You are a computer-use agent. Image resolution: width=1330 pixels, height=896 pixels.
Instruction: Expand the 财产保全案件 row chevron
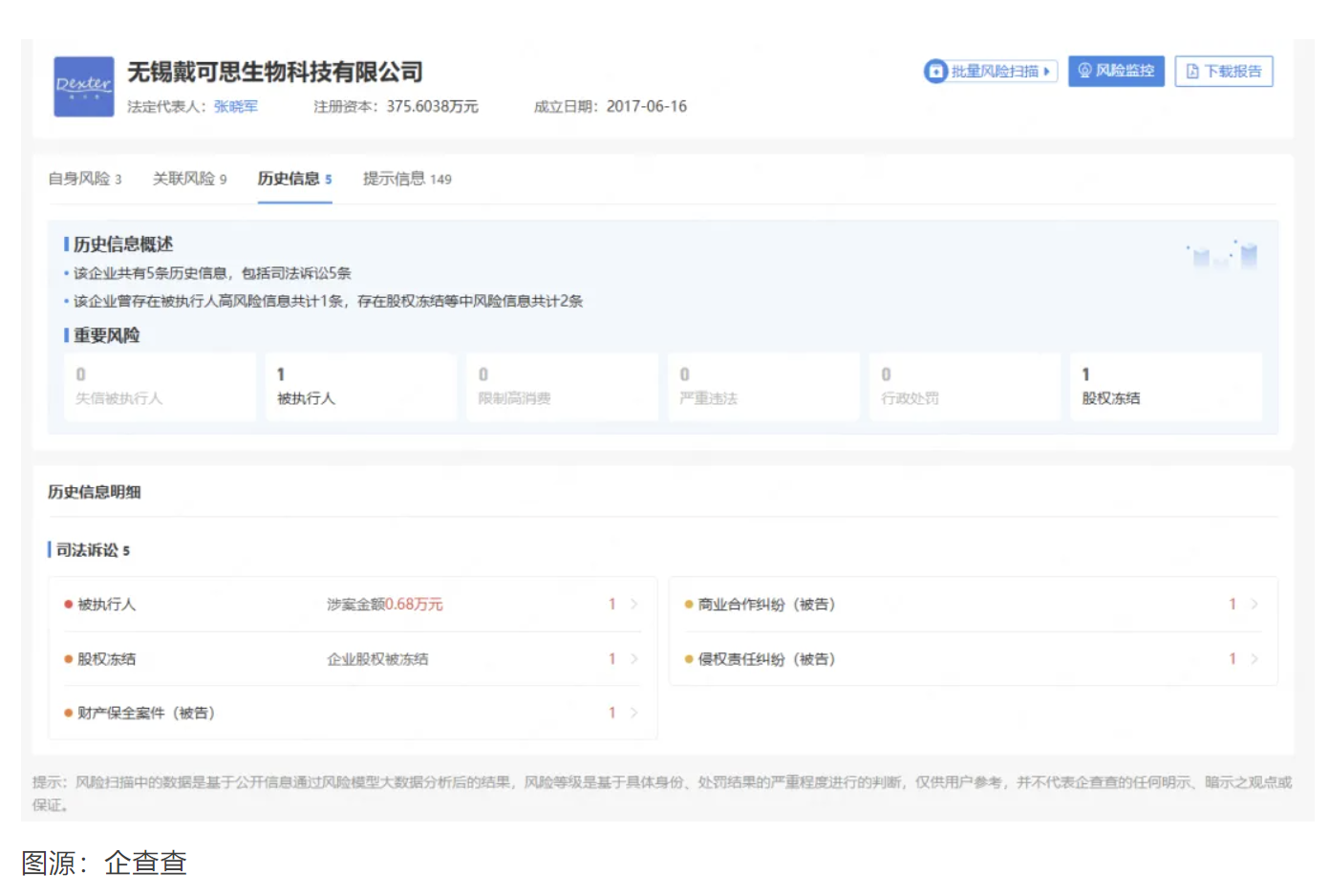point(633,713)
